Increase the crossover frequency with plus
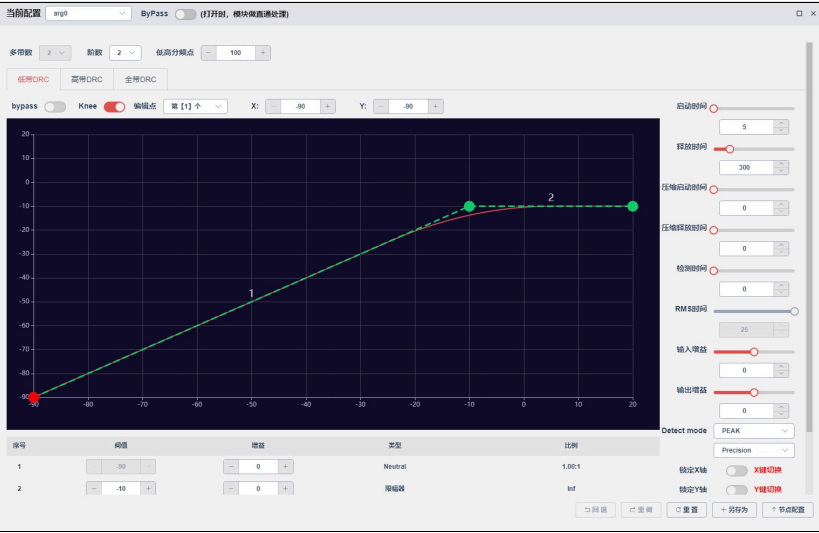 pyautogui.click(x=263, y=53)
